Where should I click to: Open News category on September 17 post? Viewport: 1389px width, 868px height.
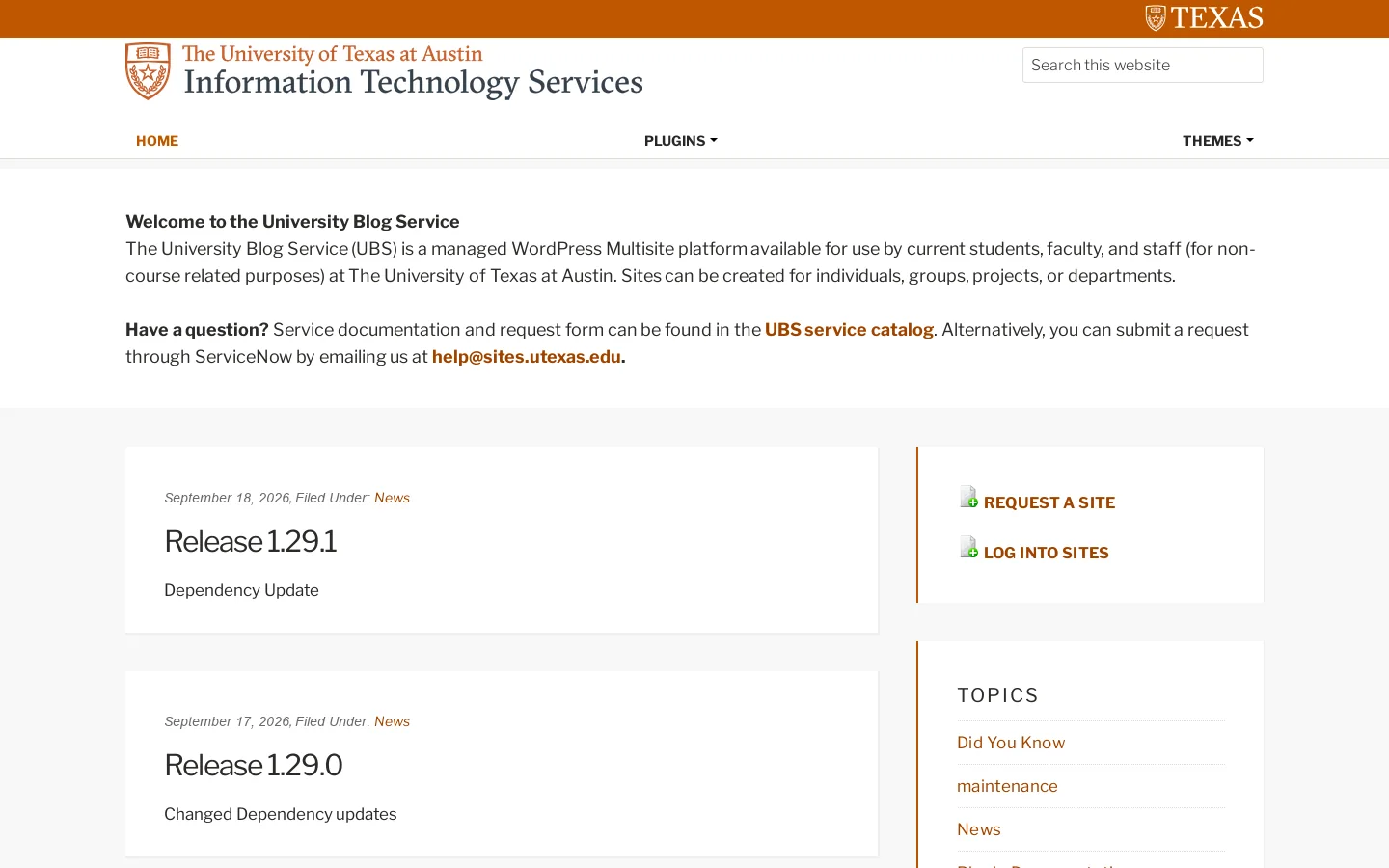(392, 721)
